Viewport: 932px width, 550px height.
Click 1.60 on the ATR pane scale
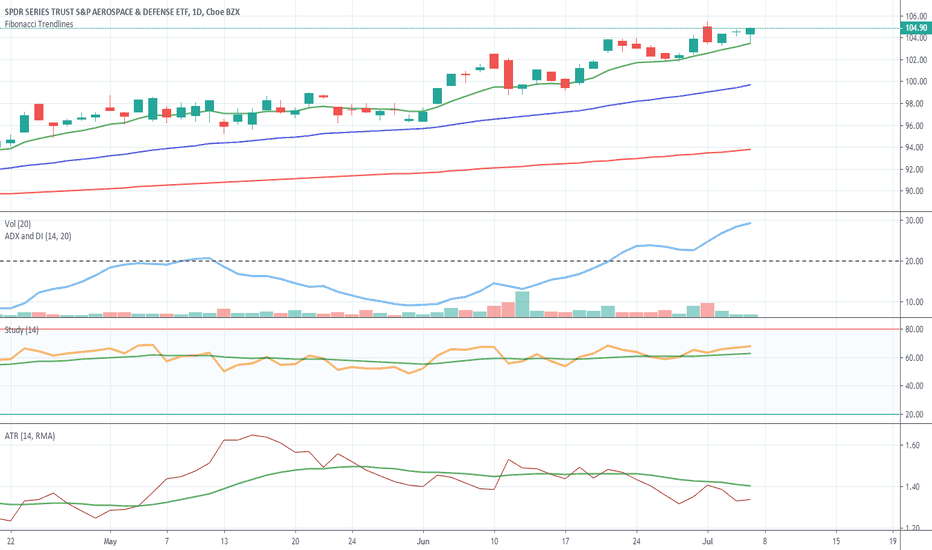[912, 445]
